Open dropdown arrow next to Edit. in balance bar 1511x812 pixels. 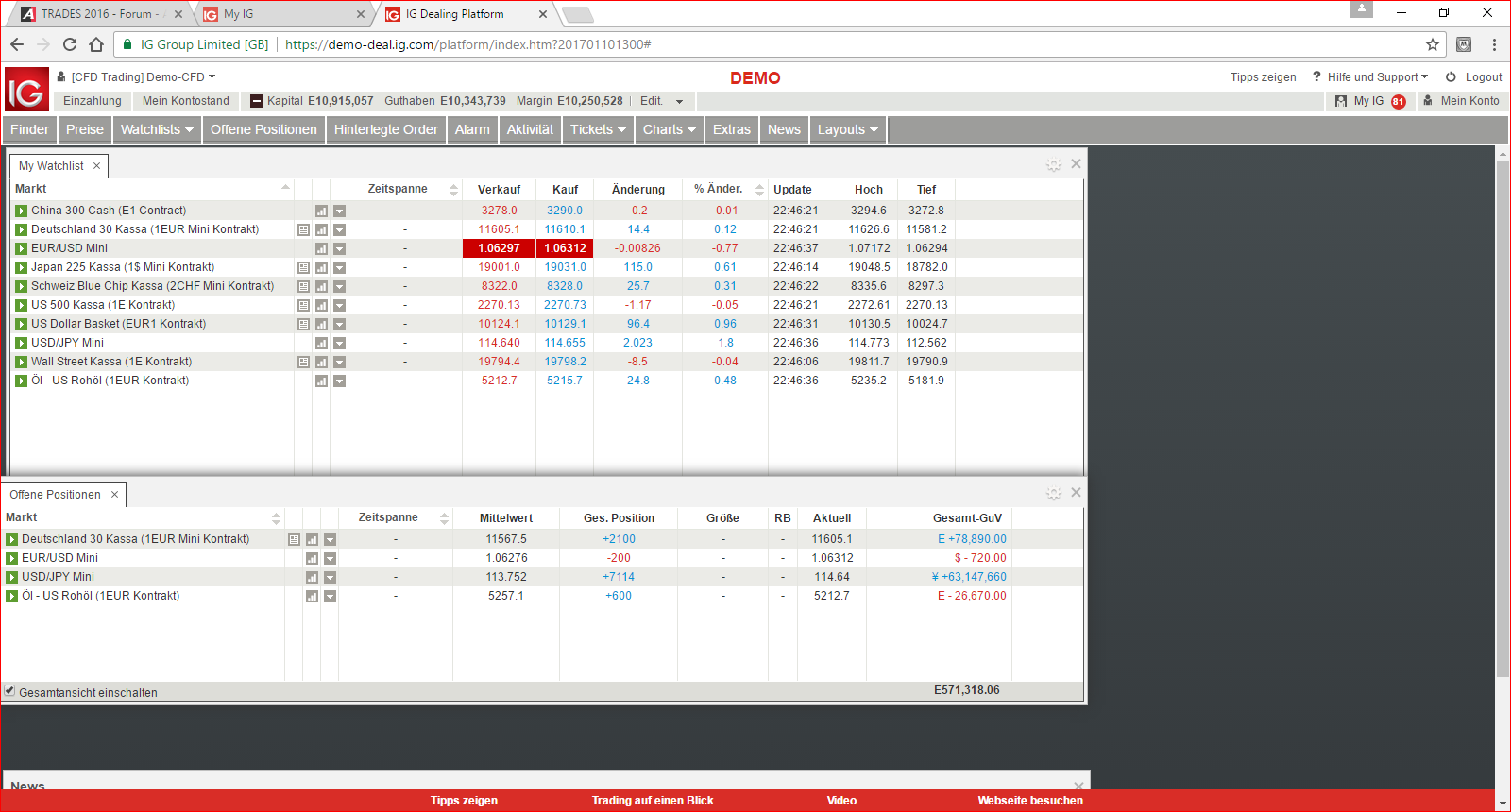(x=679, y=102)
